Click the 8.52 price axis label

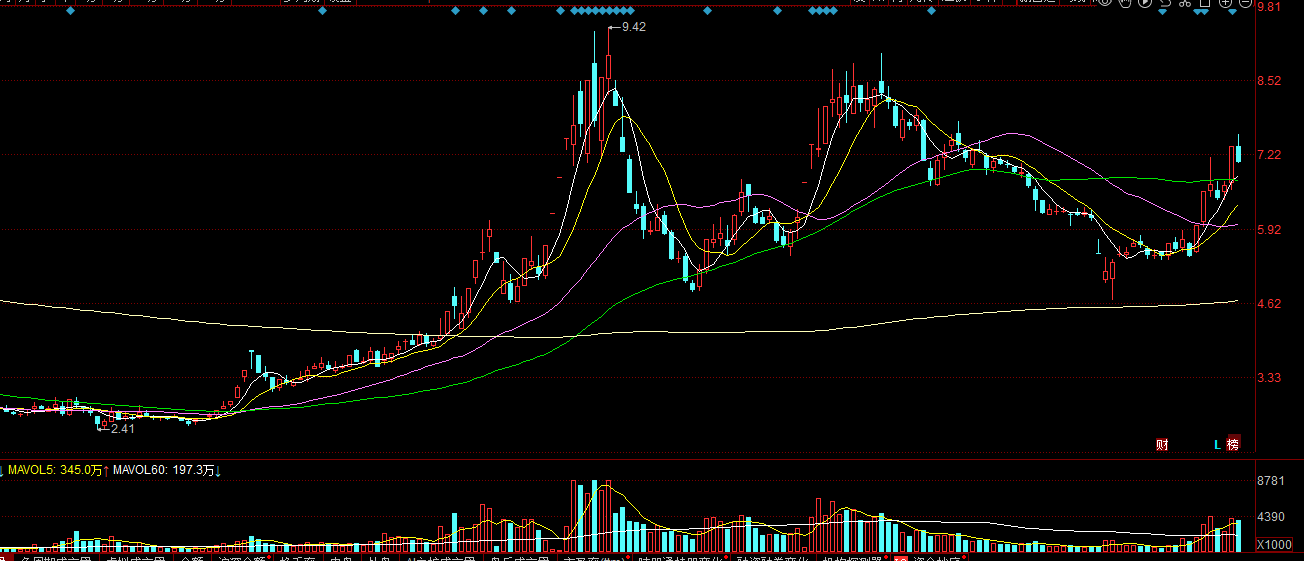1269,81
